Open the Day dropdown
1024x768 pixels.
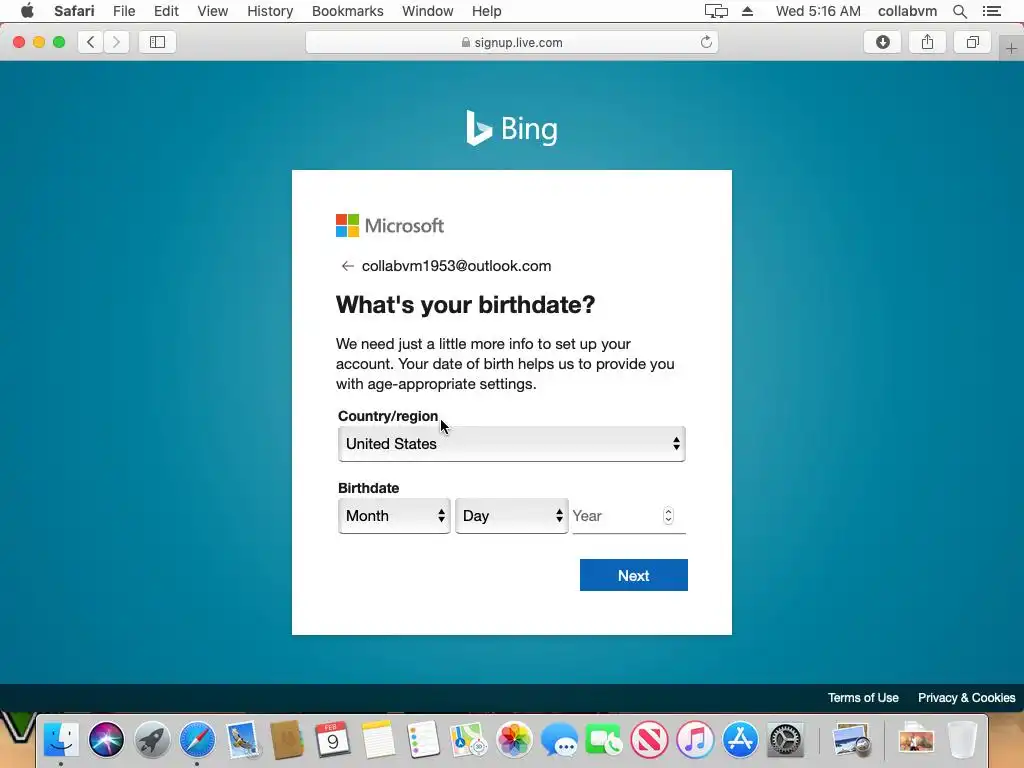511,516
